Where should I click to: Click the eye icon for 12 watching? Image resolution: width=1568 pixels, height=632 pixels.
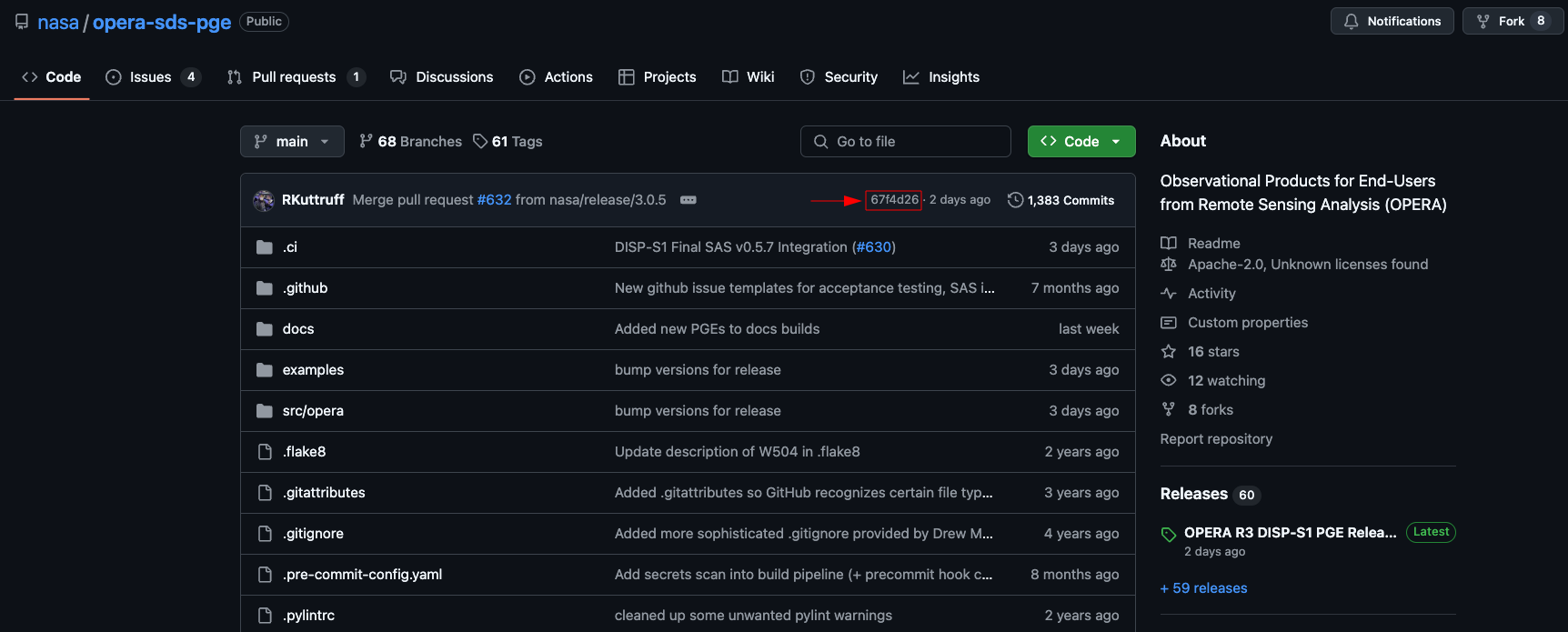click(1169, 381)
